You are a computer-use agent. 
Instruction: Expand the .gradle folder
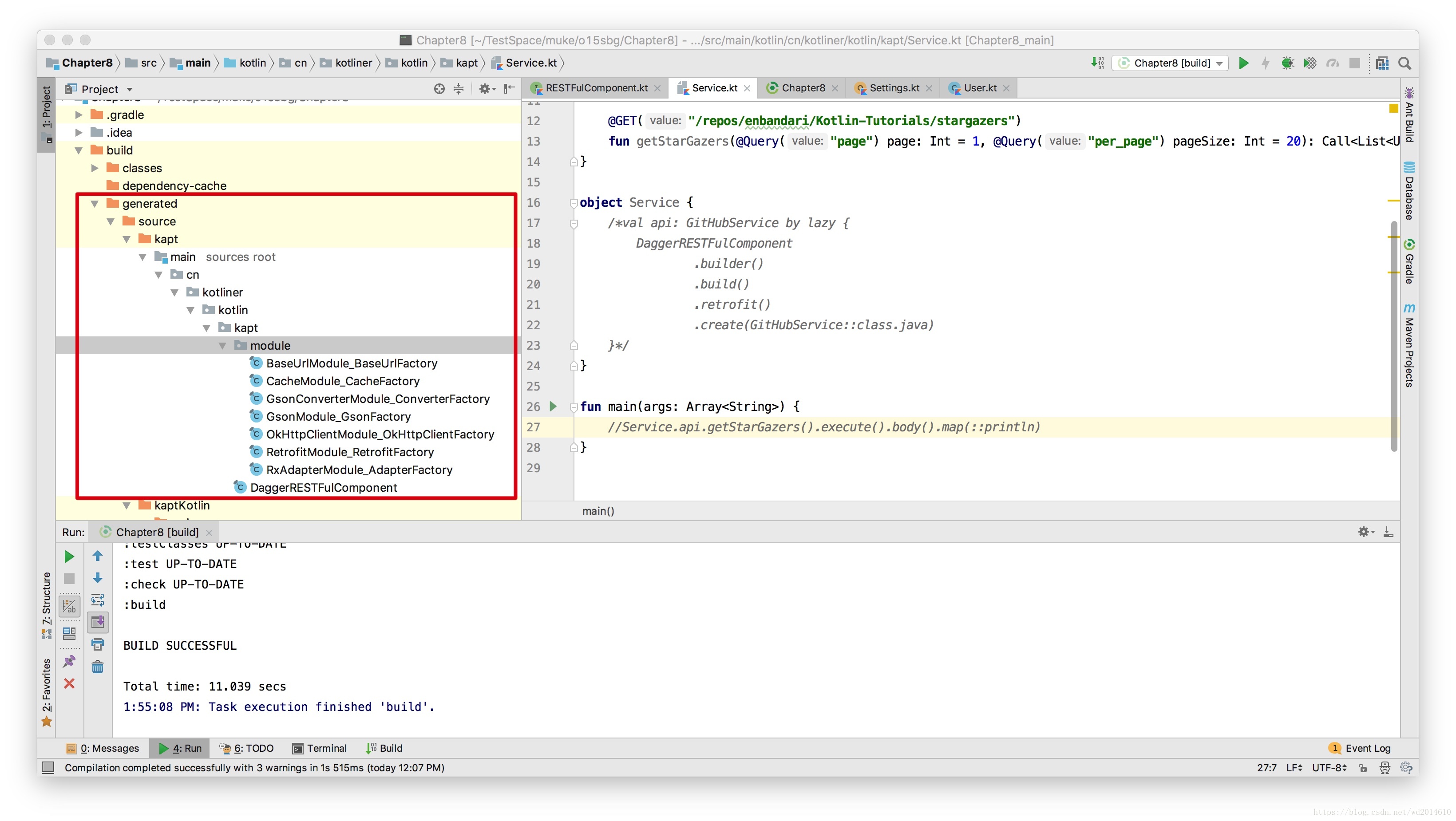[79, 114]
